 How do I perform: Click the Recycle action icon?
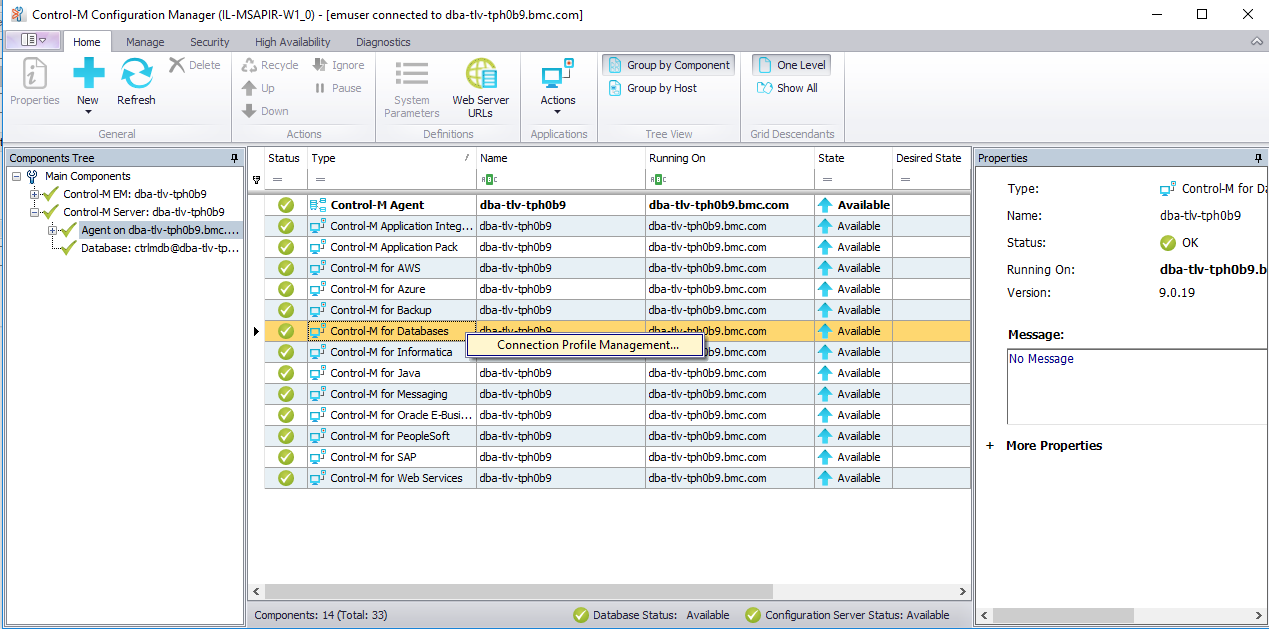(x=250, y=65)
